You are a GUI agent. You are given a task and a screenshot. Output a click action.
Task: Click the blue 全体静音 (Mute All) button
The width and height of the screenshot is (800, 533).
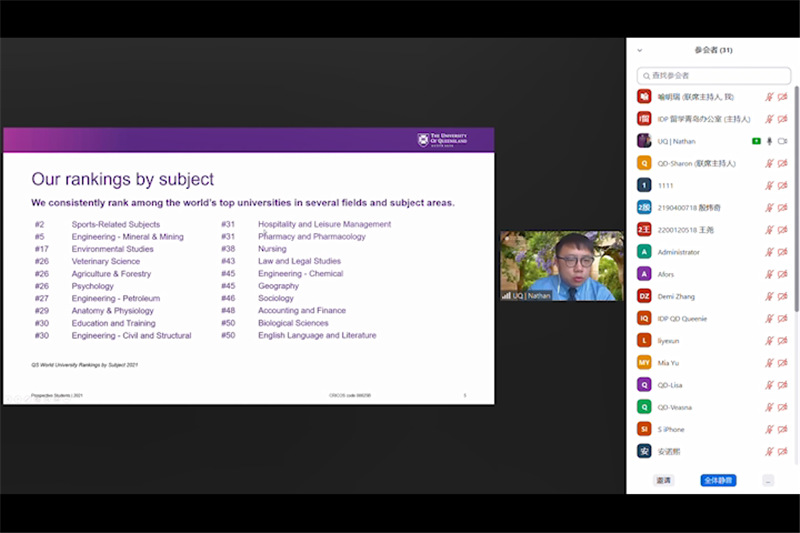tap(718, 480)
